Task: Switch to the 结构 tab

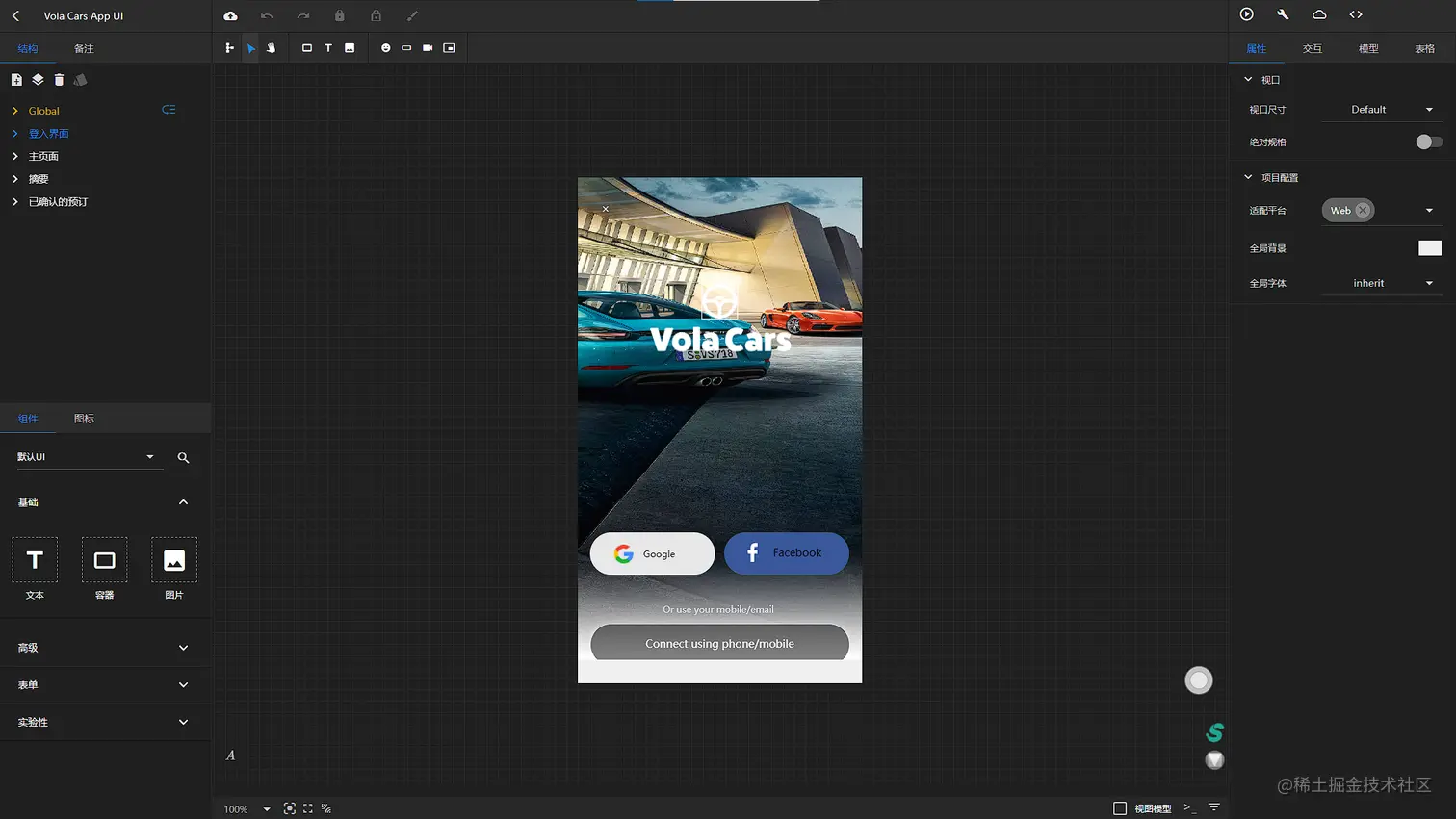Action: coord(28,48)
